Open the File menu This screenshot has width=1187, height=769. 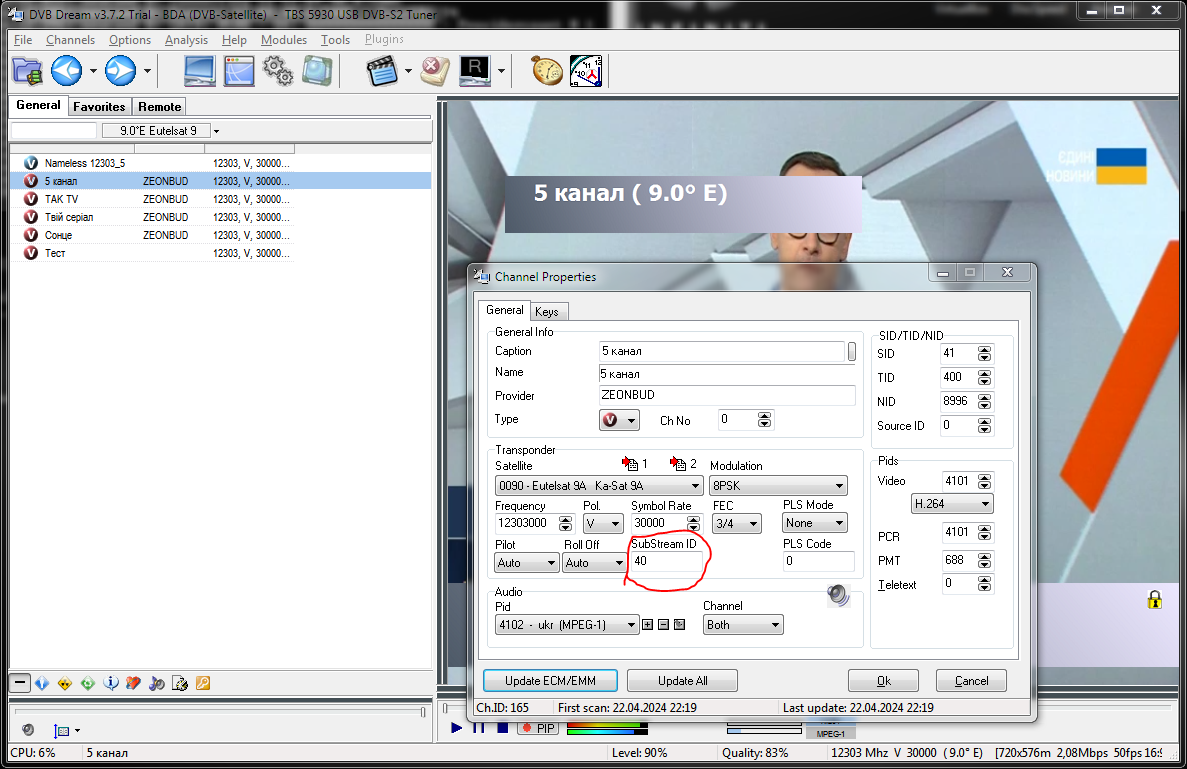[x=23, y=39]
